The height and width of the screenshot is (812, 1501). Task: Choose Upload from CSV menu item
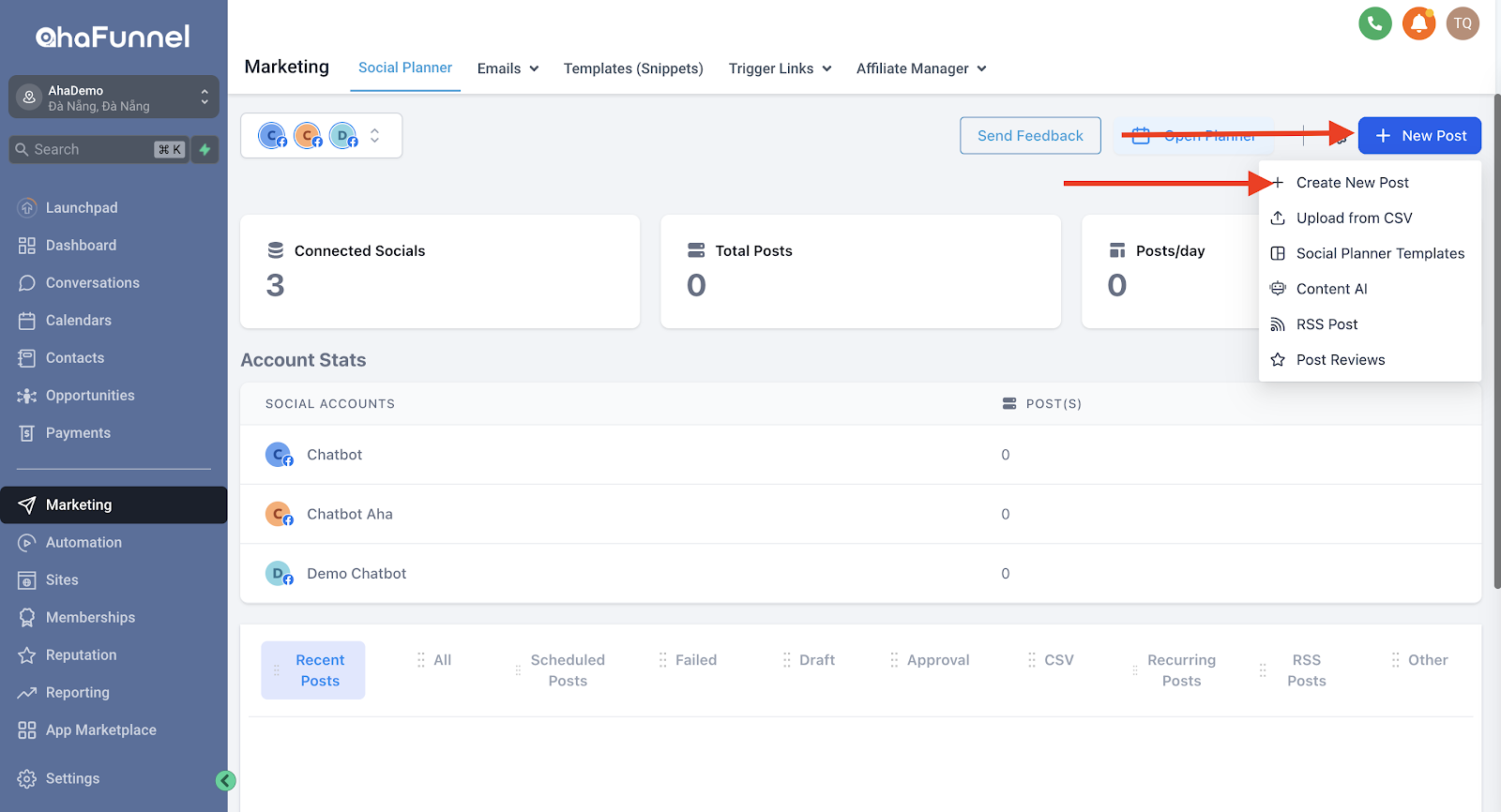click(x=1370, y=218)
